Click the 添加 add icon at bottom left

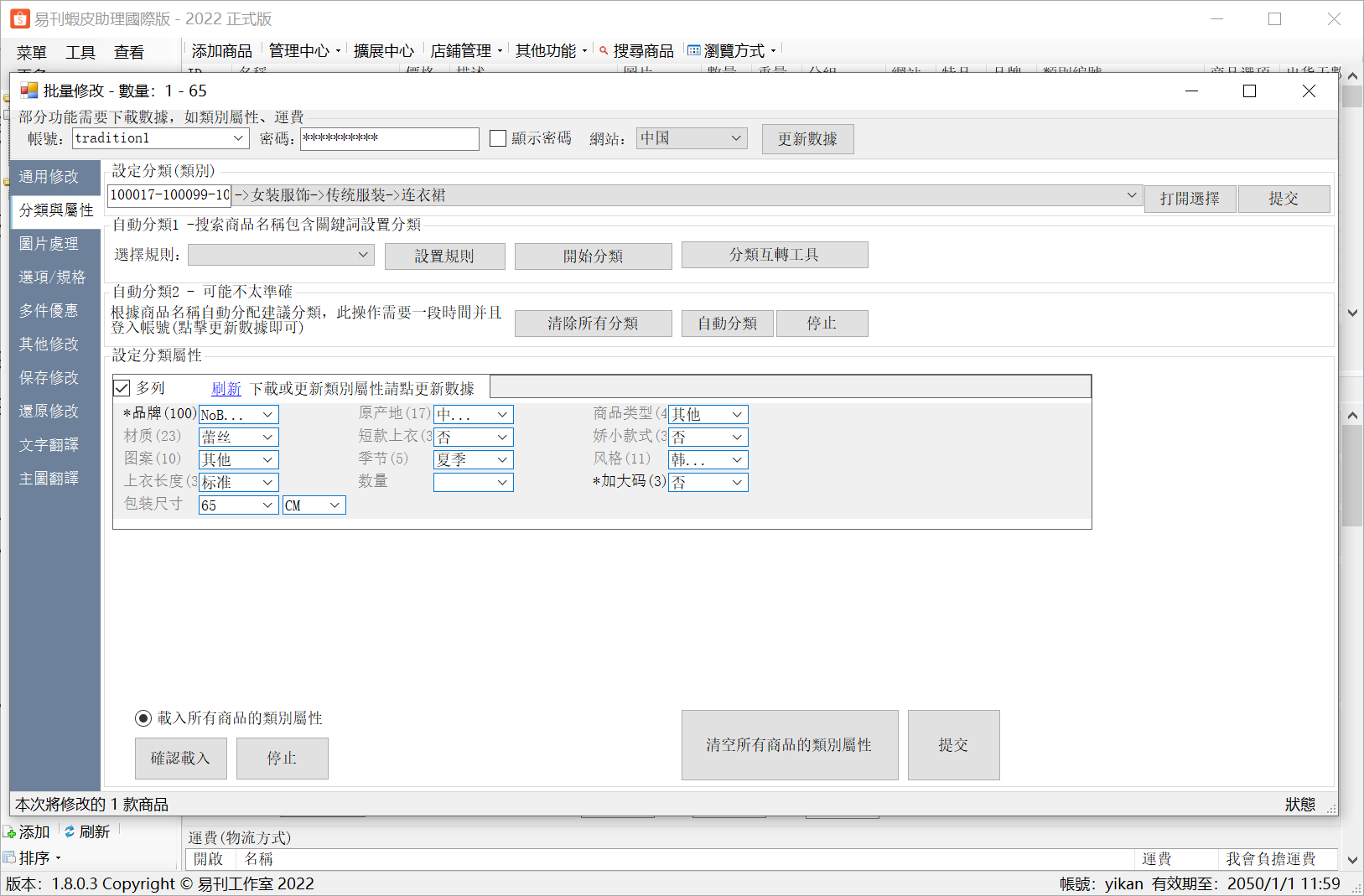coord(10,832)
